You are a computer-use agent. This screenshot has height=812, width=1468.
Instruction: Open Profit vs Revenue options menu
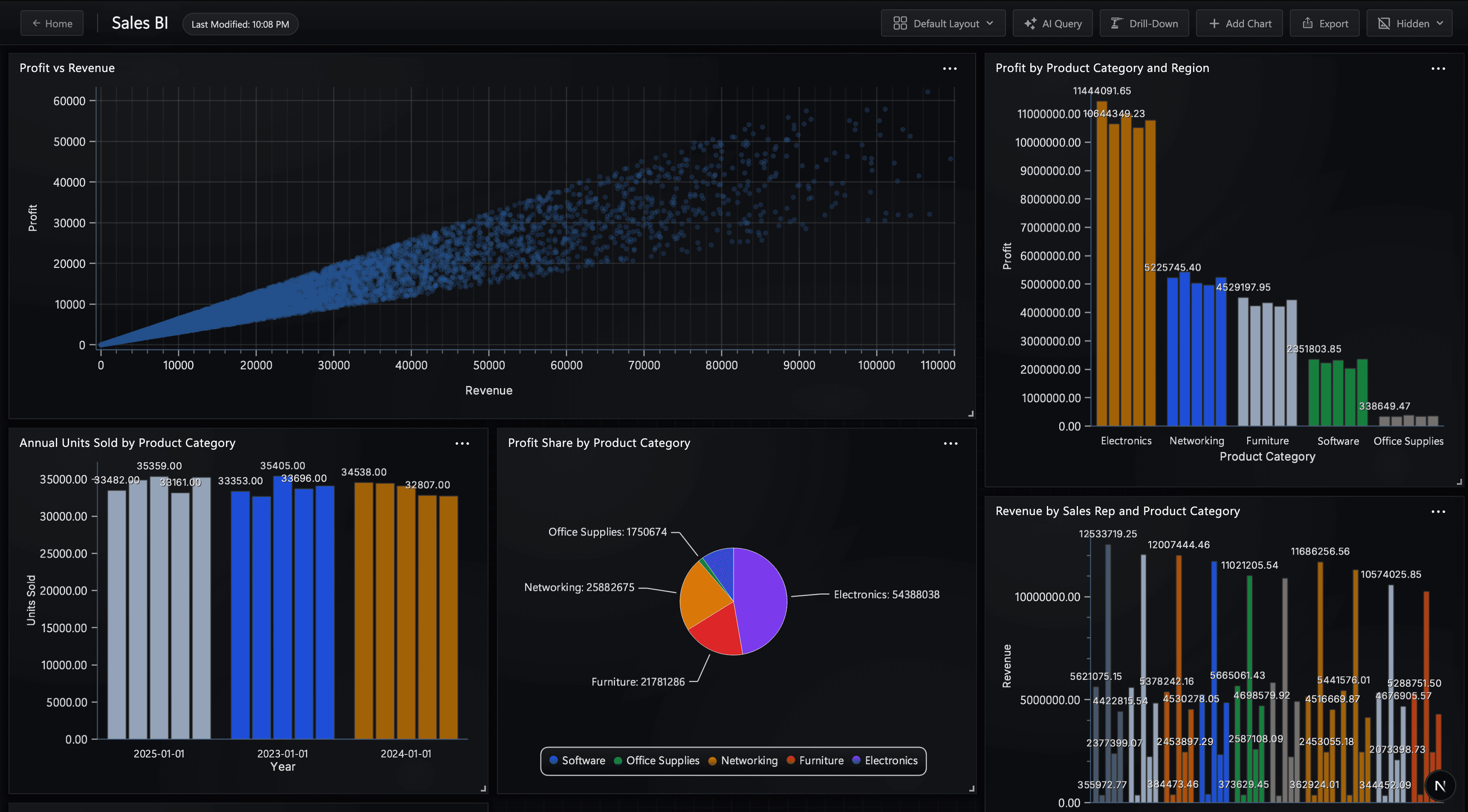(949, 68)
